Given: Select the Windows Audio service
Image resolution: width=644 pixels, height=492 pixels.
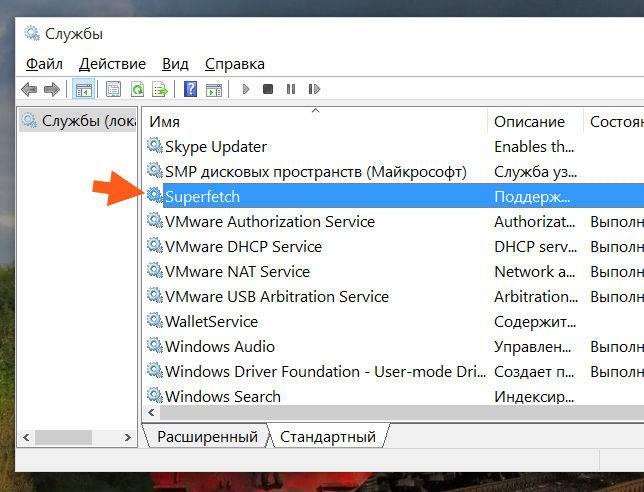Looking at the screenshot, I should (x=220, y=347).
